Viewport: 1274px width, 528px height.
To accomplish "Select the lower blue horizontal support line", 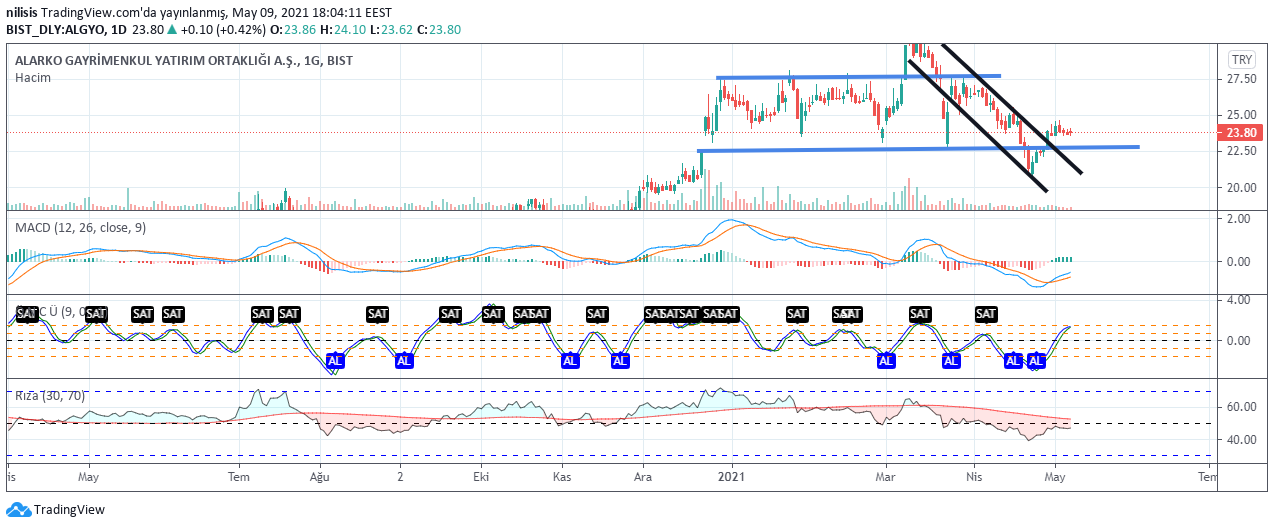I will tap(918, 149).
